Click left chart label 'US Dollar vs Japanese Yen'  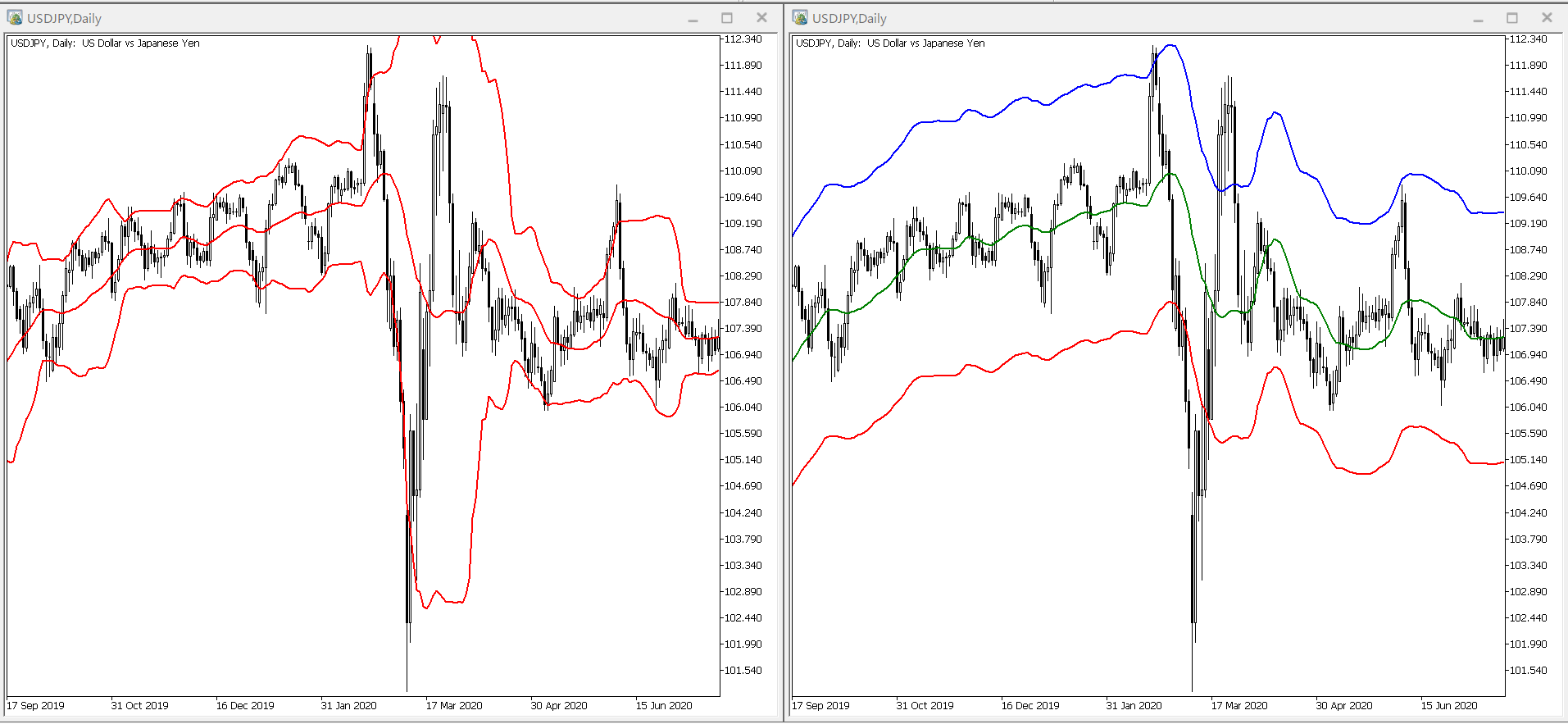[141, 43]
